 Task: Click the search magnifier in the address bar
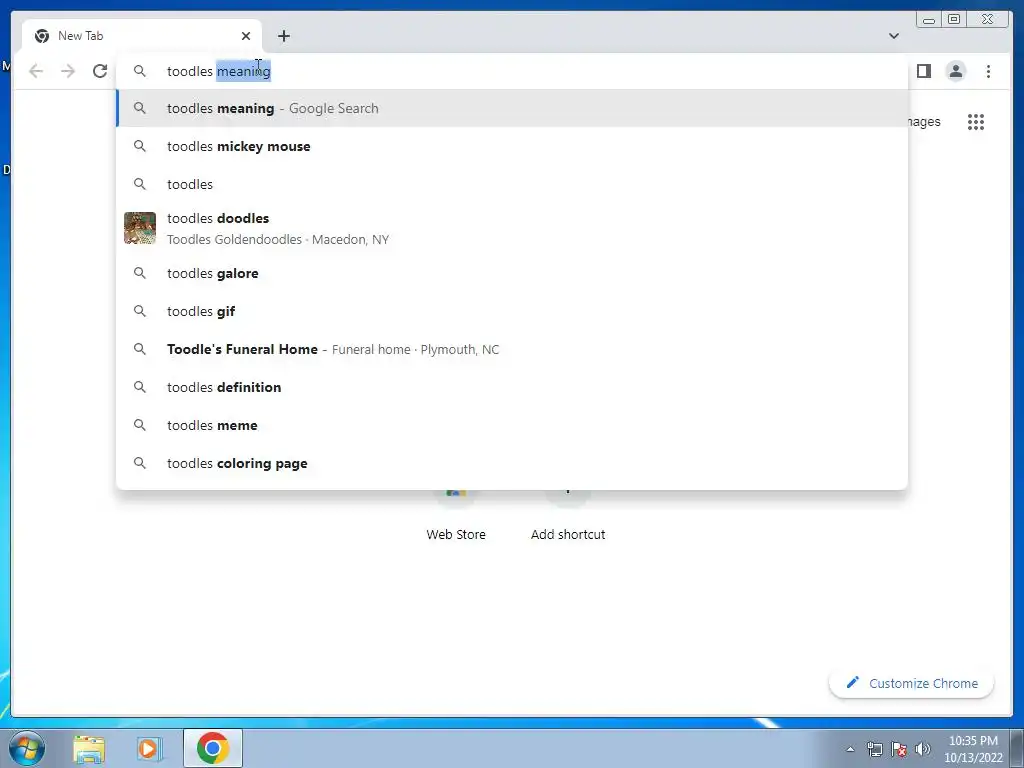[x=140, y=71]
